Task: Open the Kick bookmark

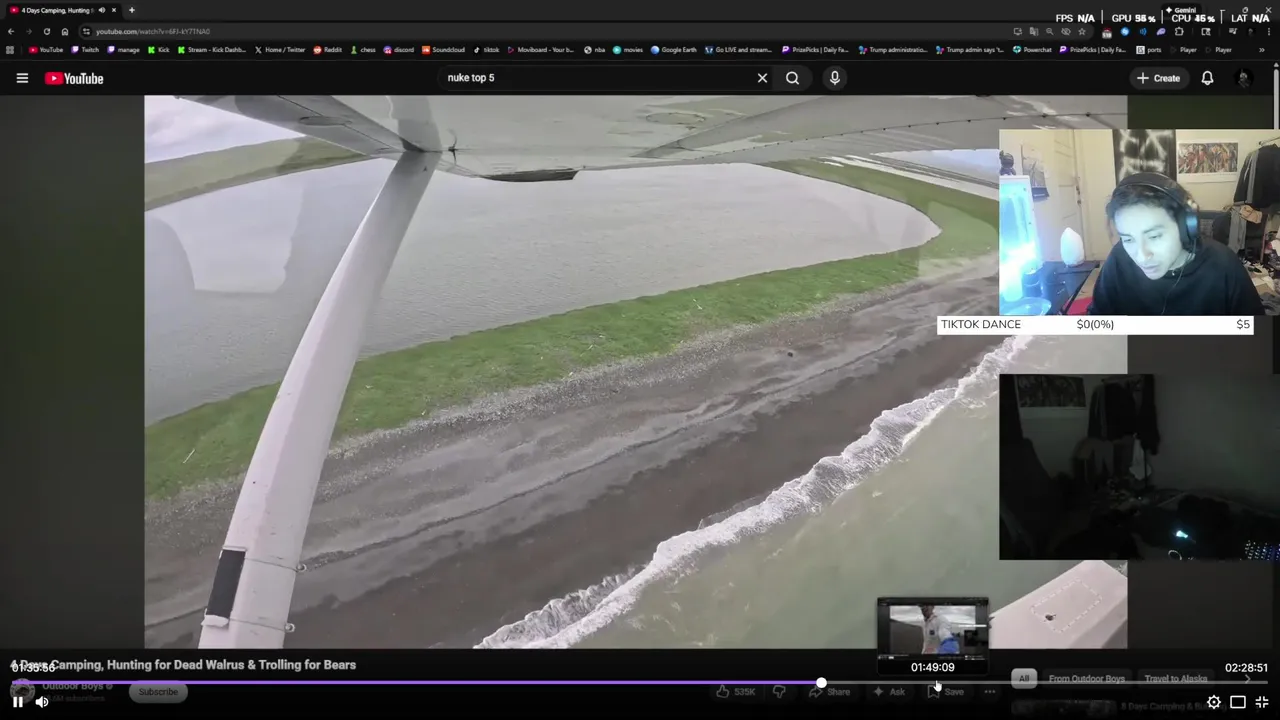Action: [x=159, y=49]
